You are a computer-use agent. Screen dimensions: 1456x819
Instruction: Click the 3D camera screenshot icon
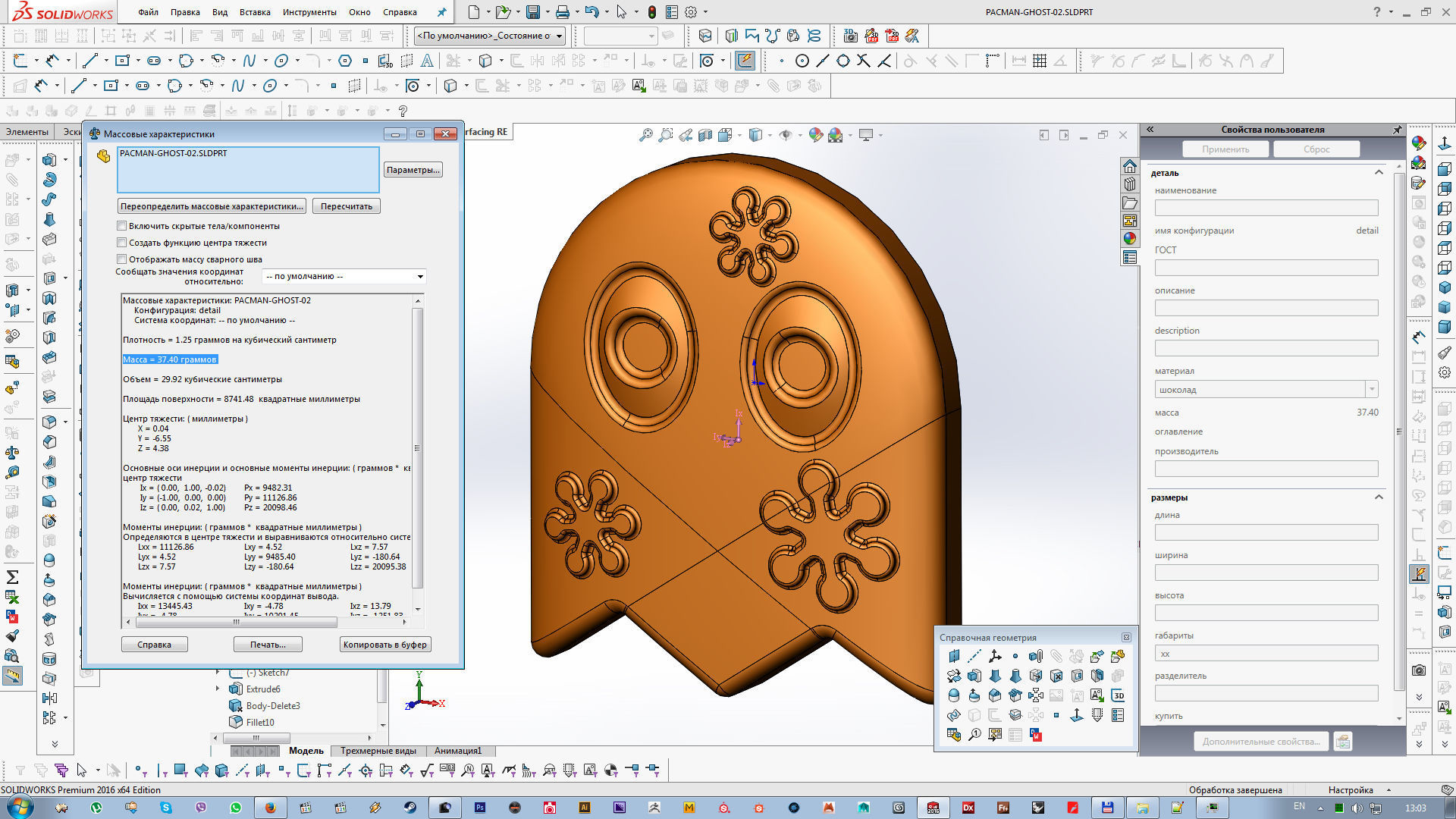(x=850, y=36)
